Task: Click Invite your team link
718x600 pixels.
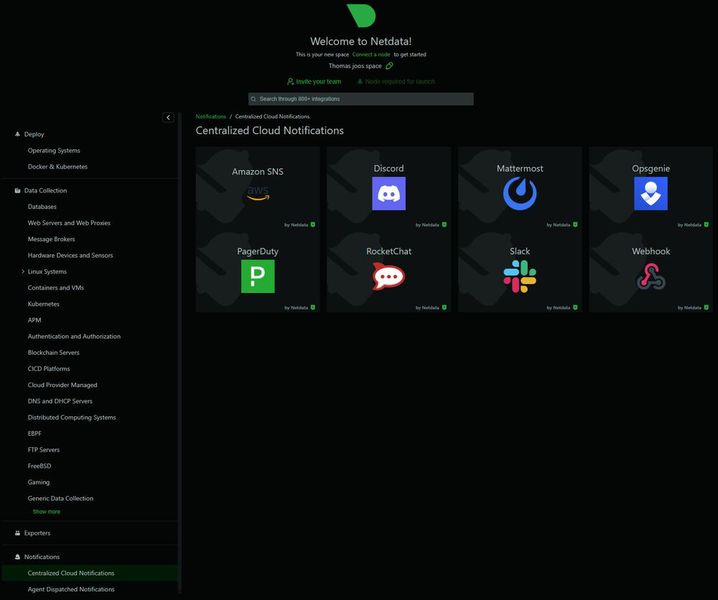Action: pos(318,82)
